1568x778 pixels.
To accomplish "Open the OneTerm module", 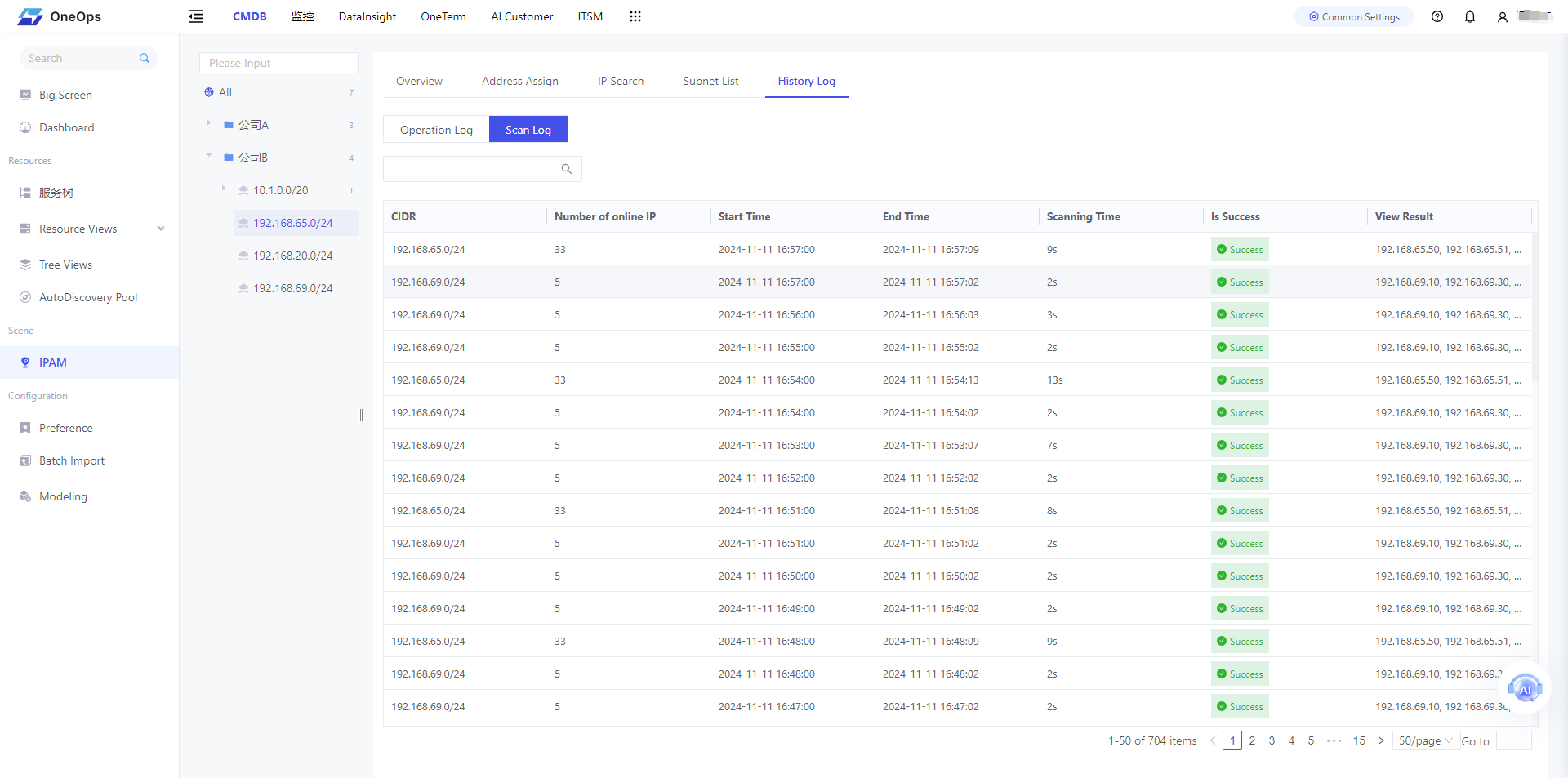I will 443,16.
